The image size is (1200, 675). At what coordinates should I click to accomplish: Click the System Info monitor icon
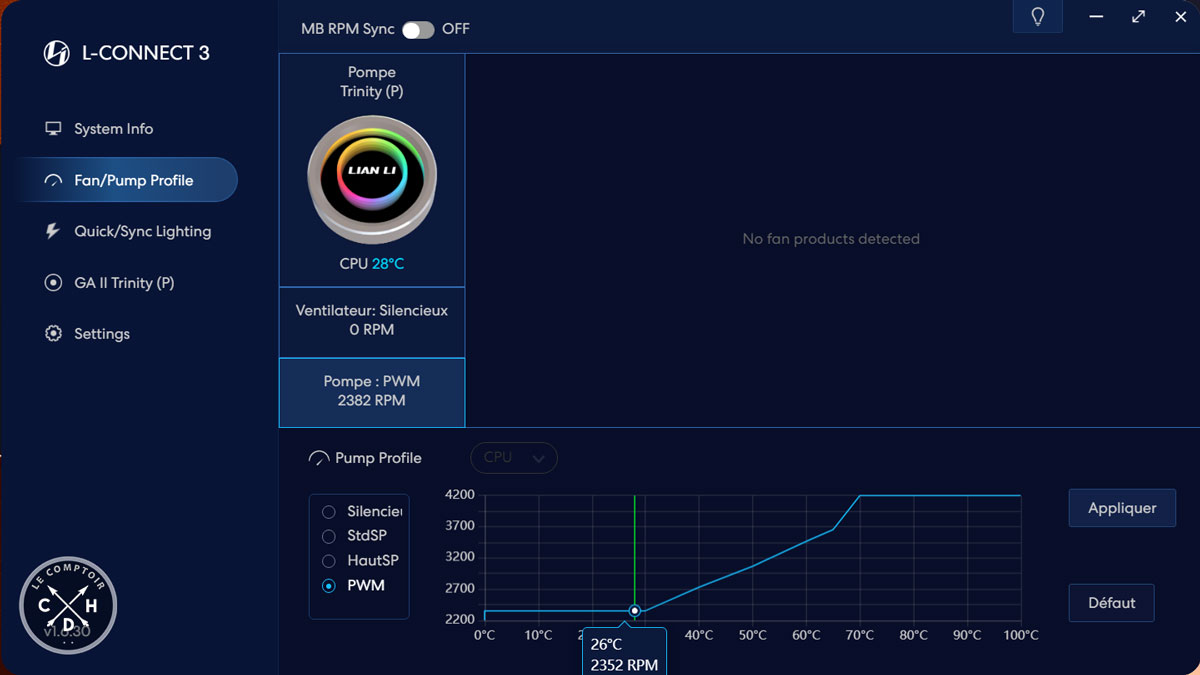[54, 129]
